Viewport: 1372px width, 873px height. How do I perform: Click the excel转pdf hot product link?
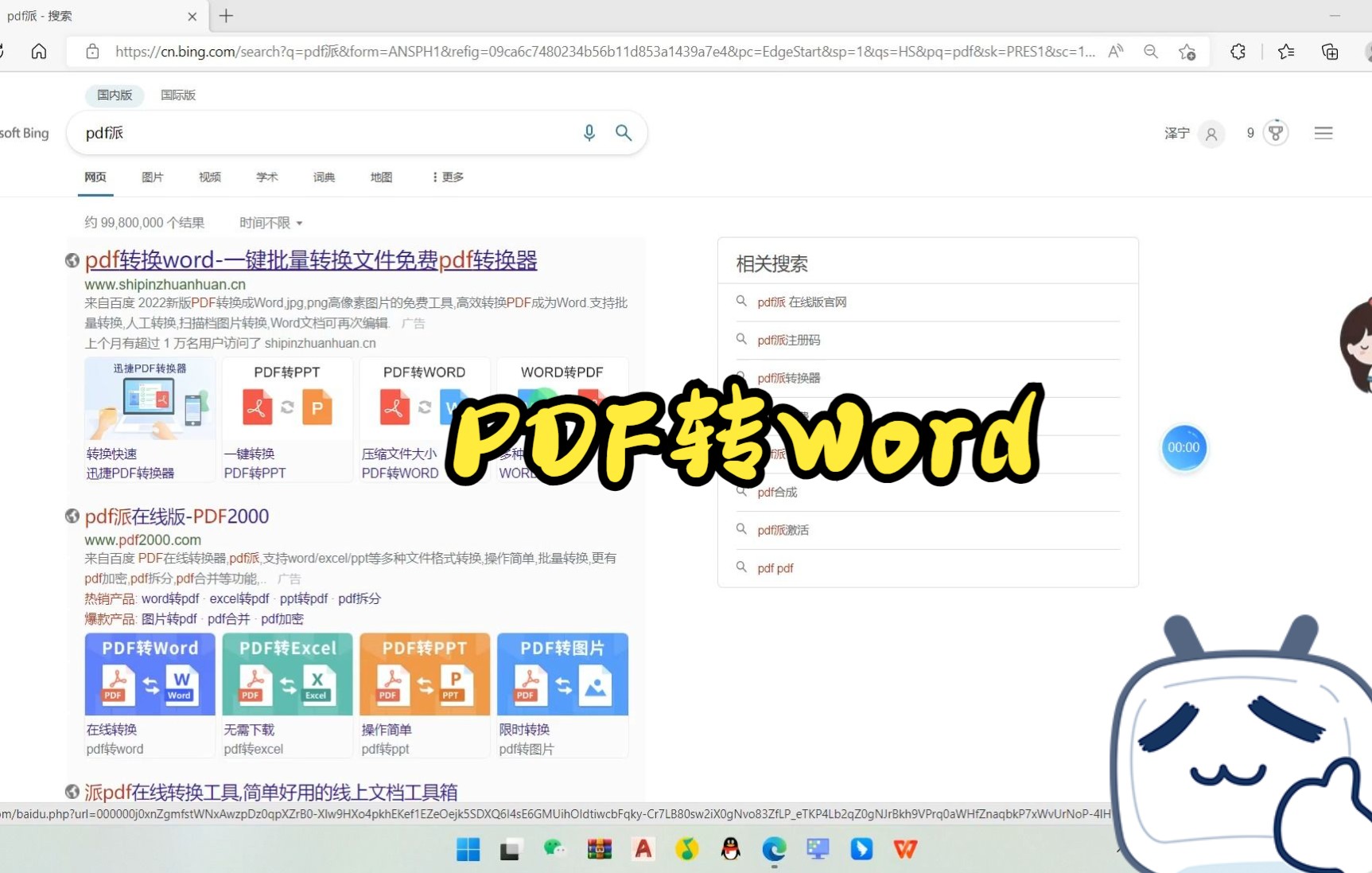pos(239,598)
